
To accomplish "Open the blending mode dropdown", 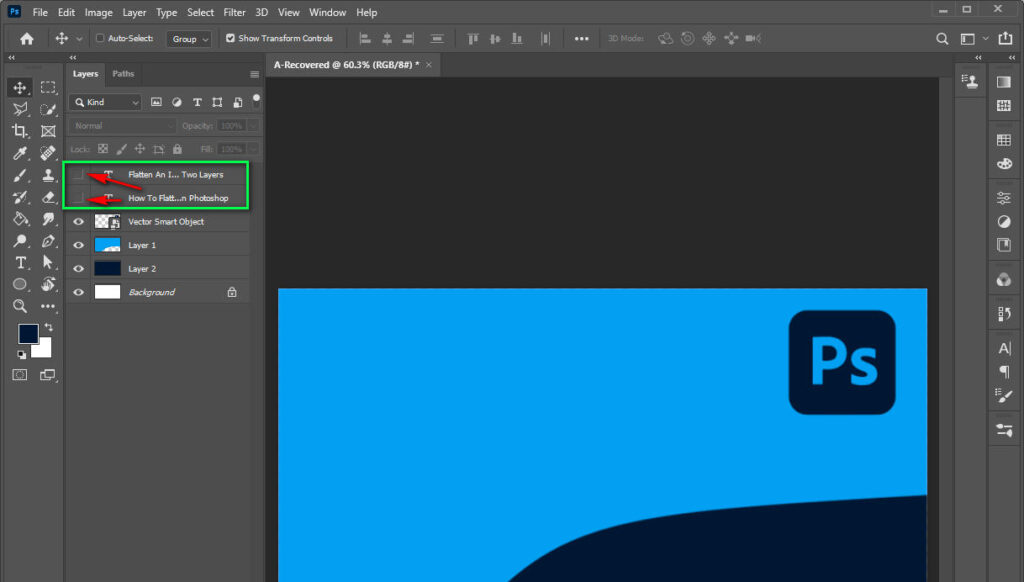I will click(x=121, y=125).
